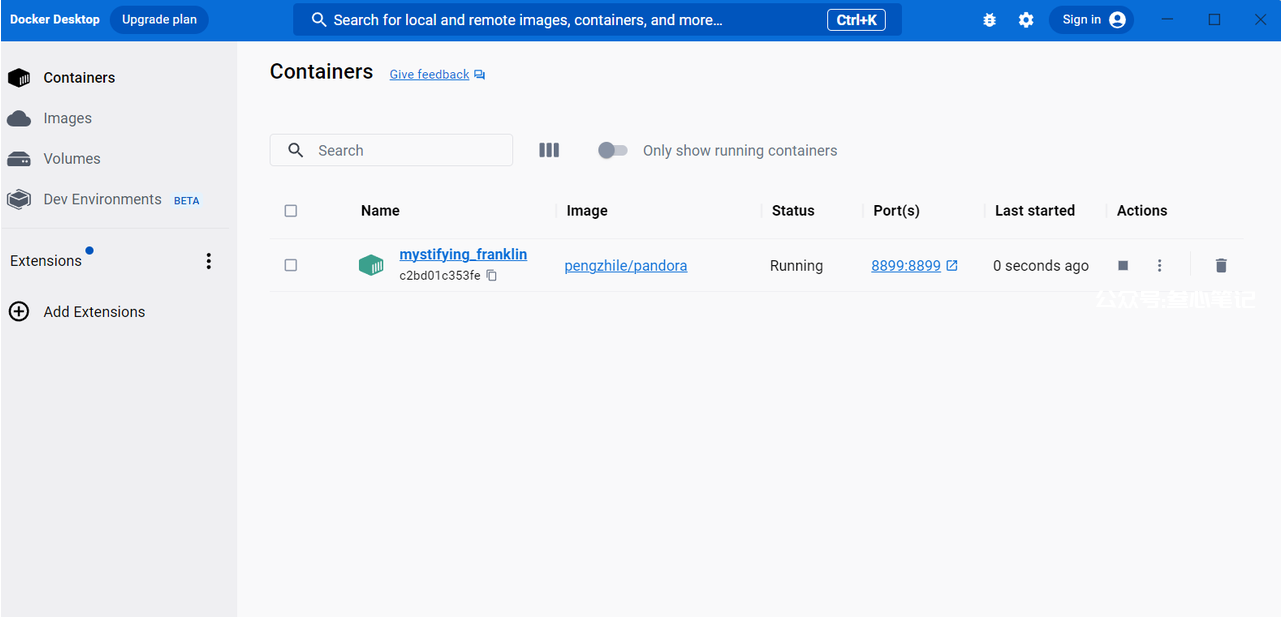Open Docker settings gear icon

pos(1026,20)
